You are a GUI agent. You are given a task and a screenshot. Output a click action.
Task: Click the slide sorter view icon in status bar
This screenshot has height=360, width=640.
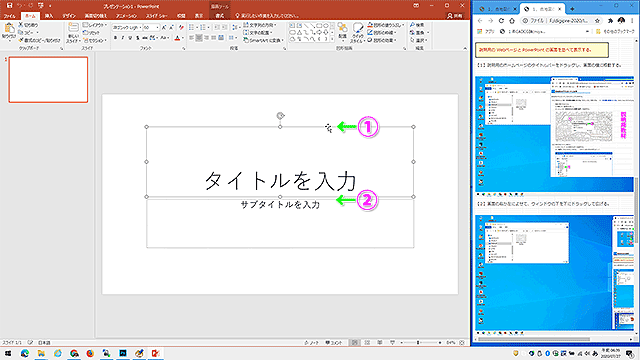(367, 342)
